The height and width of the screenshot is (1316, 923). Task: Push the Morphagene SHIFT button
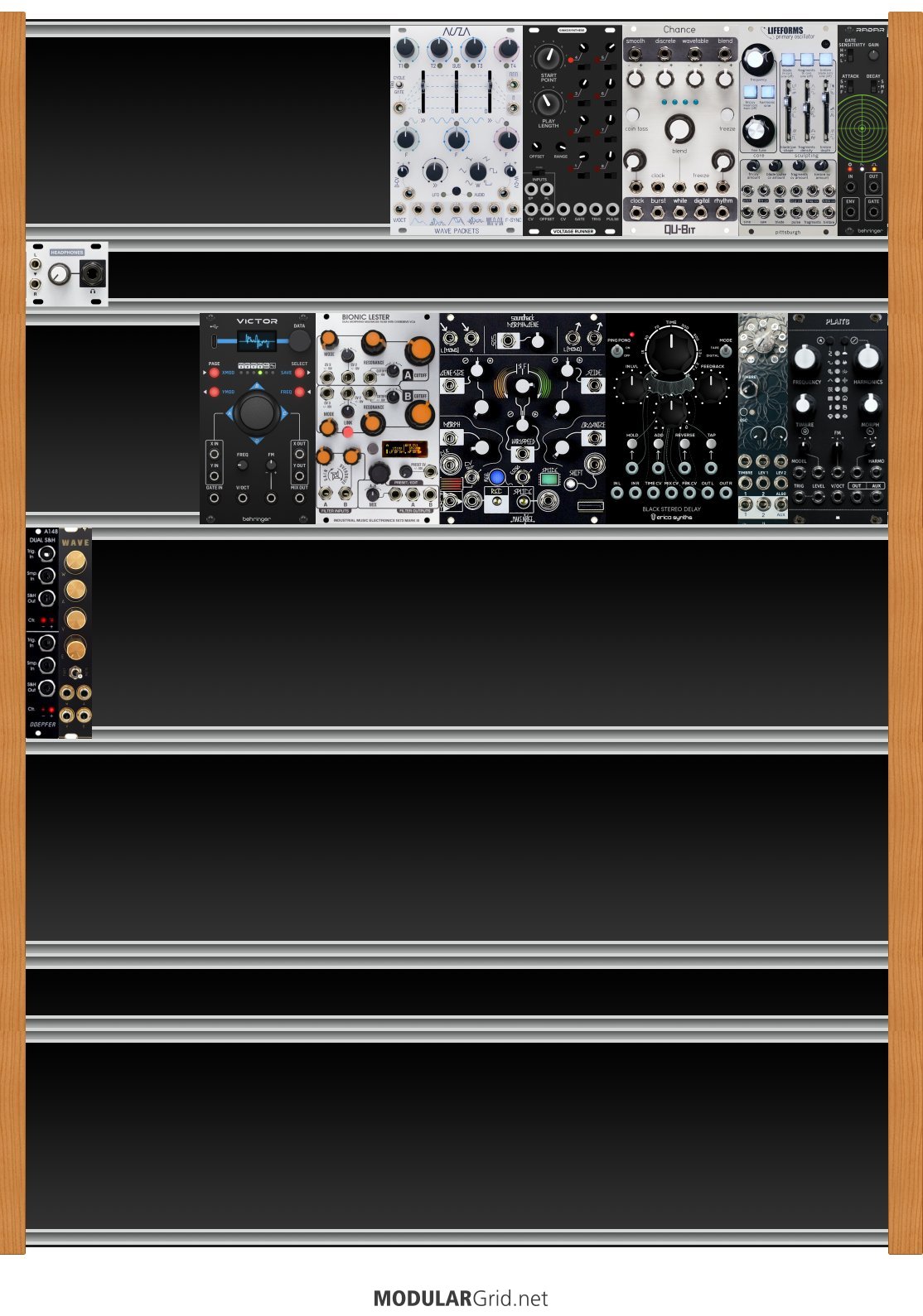[571, 484]
